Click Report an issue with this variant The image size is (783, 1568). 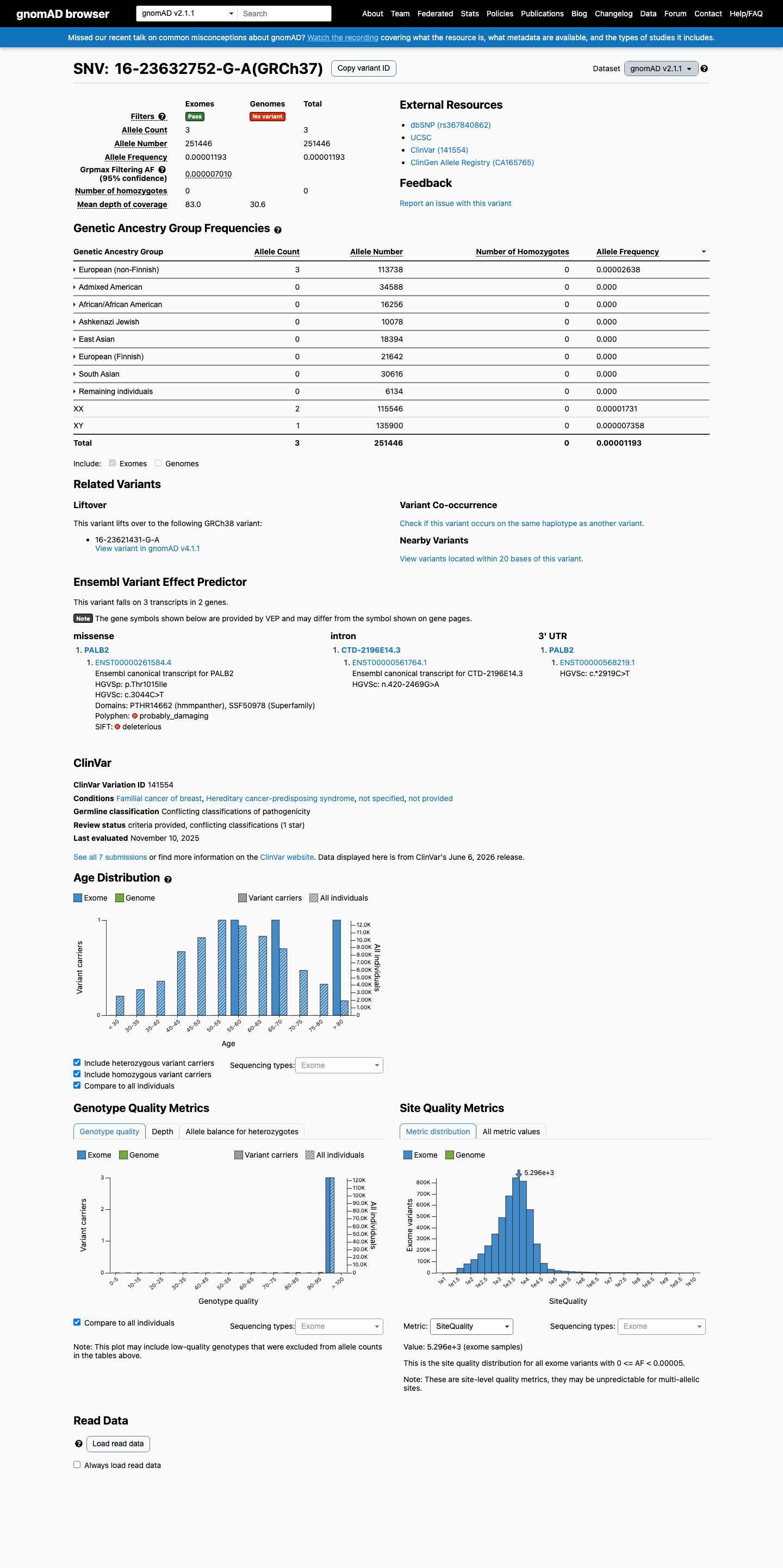[x=455, y=203]
